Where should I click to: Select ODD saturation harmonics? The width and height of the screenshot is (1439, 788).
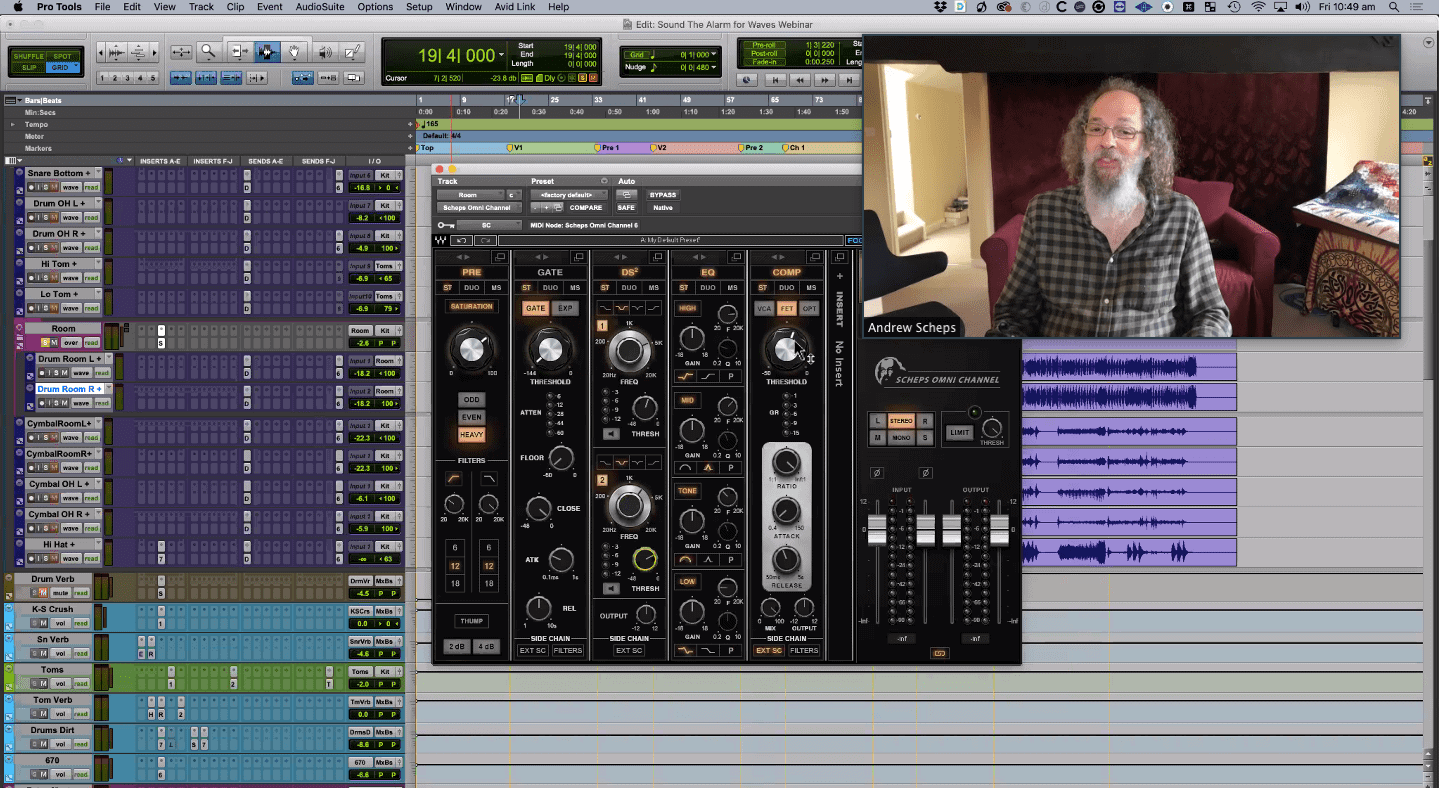pyautogui.click(x=472, y=399)
